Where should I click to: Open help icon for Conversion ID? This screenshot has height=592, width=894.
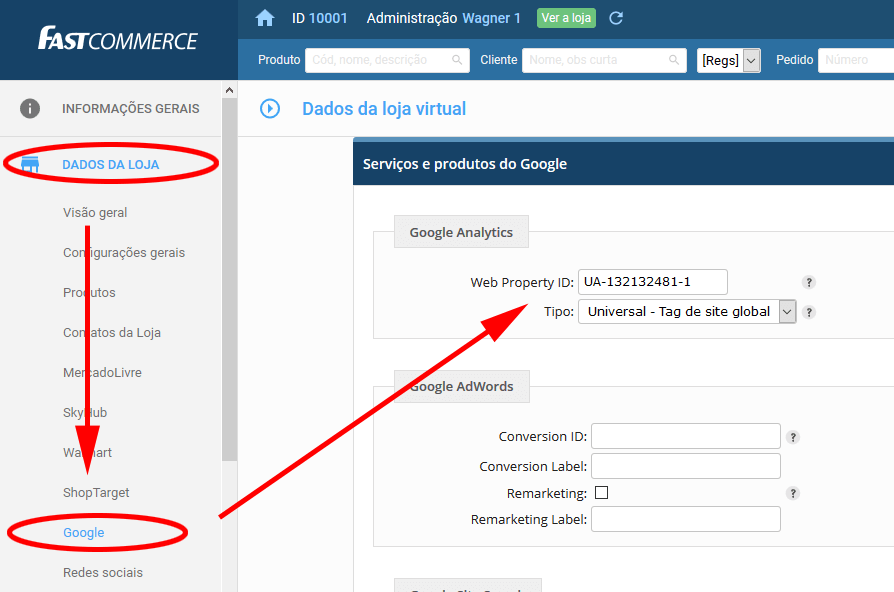point(793,437)
